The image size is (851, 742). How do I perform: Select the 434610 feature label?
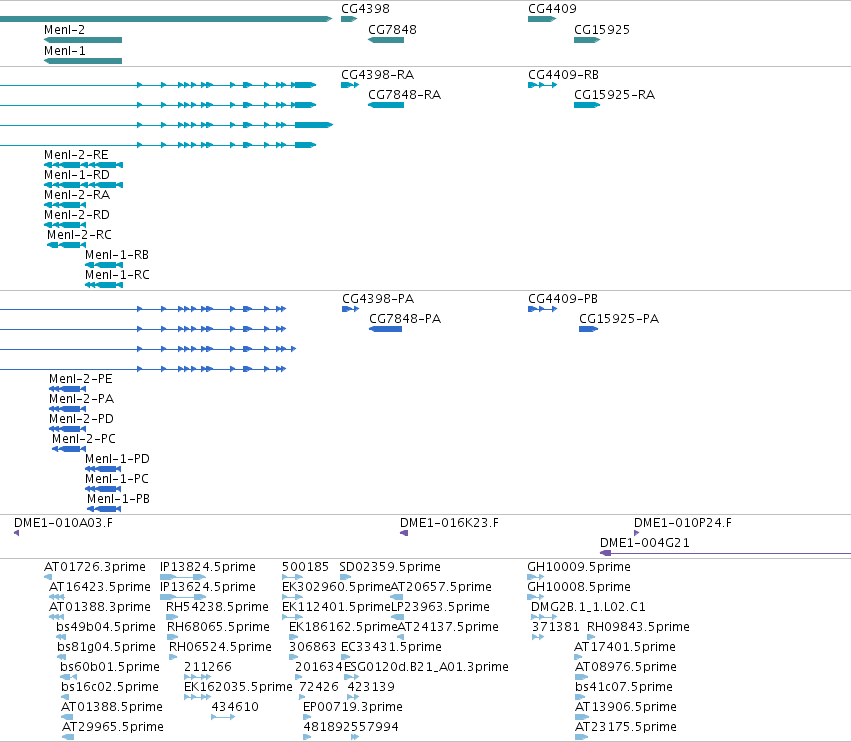coord(235,707)
